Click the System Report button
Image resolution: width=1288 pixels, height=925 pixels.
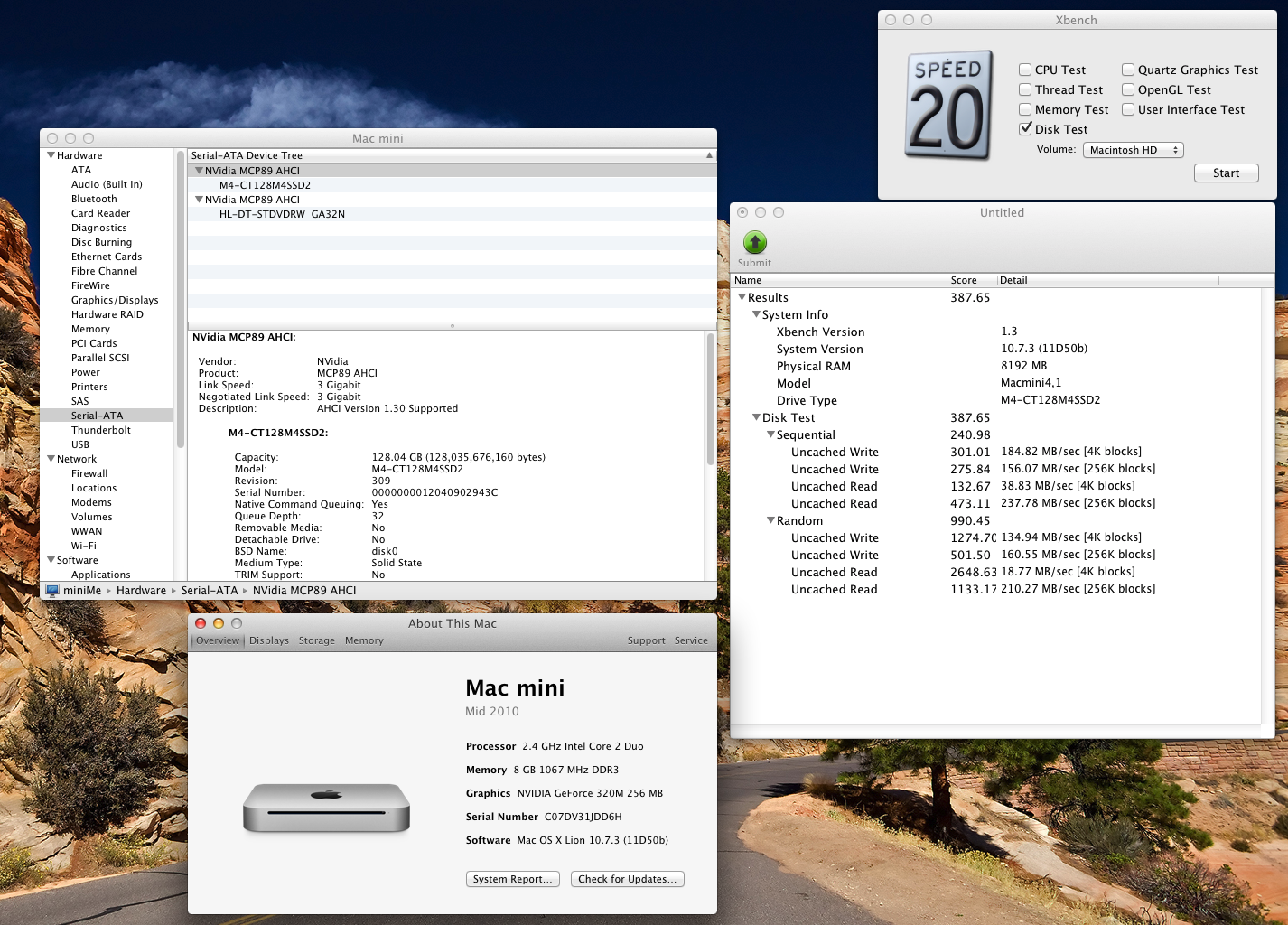(512, 879)
